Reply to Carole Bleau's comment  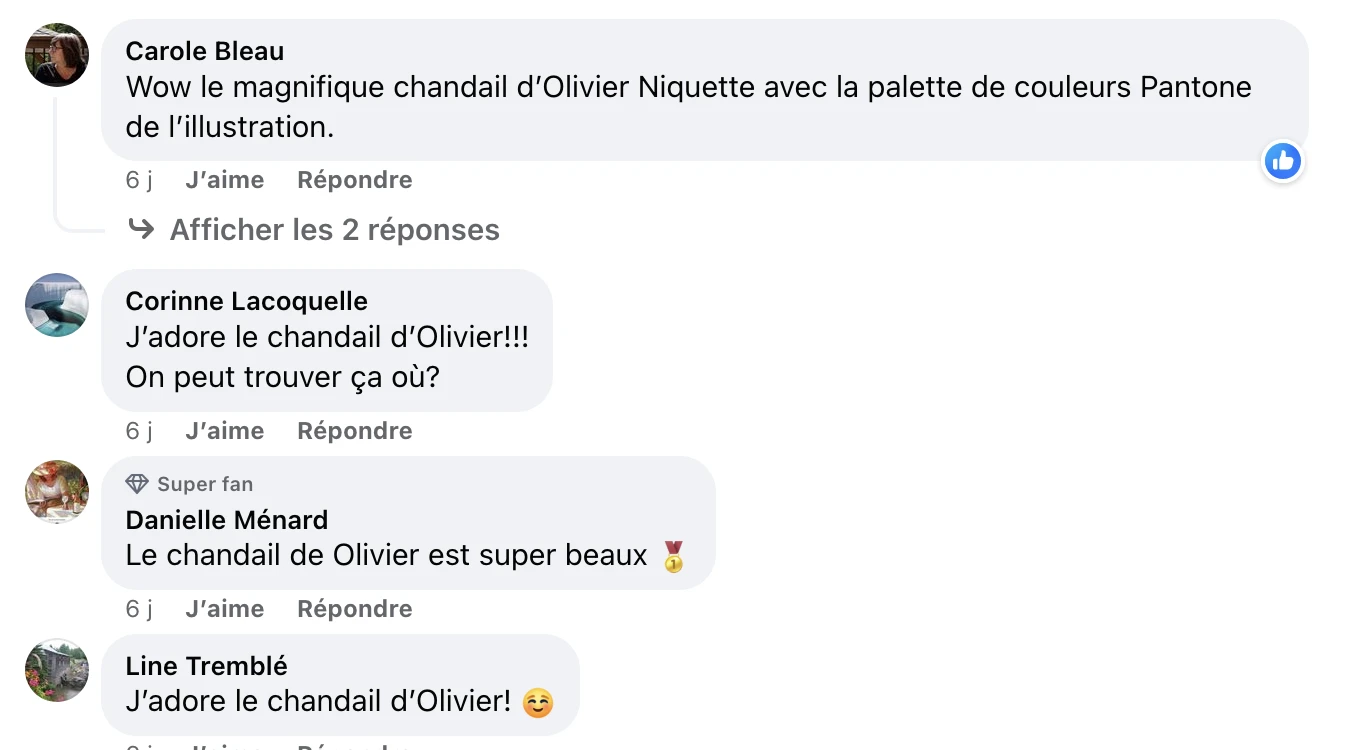(355, 180)
